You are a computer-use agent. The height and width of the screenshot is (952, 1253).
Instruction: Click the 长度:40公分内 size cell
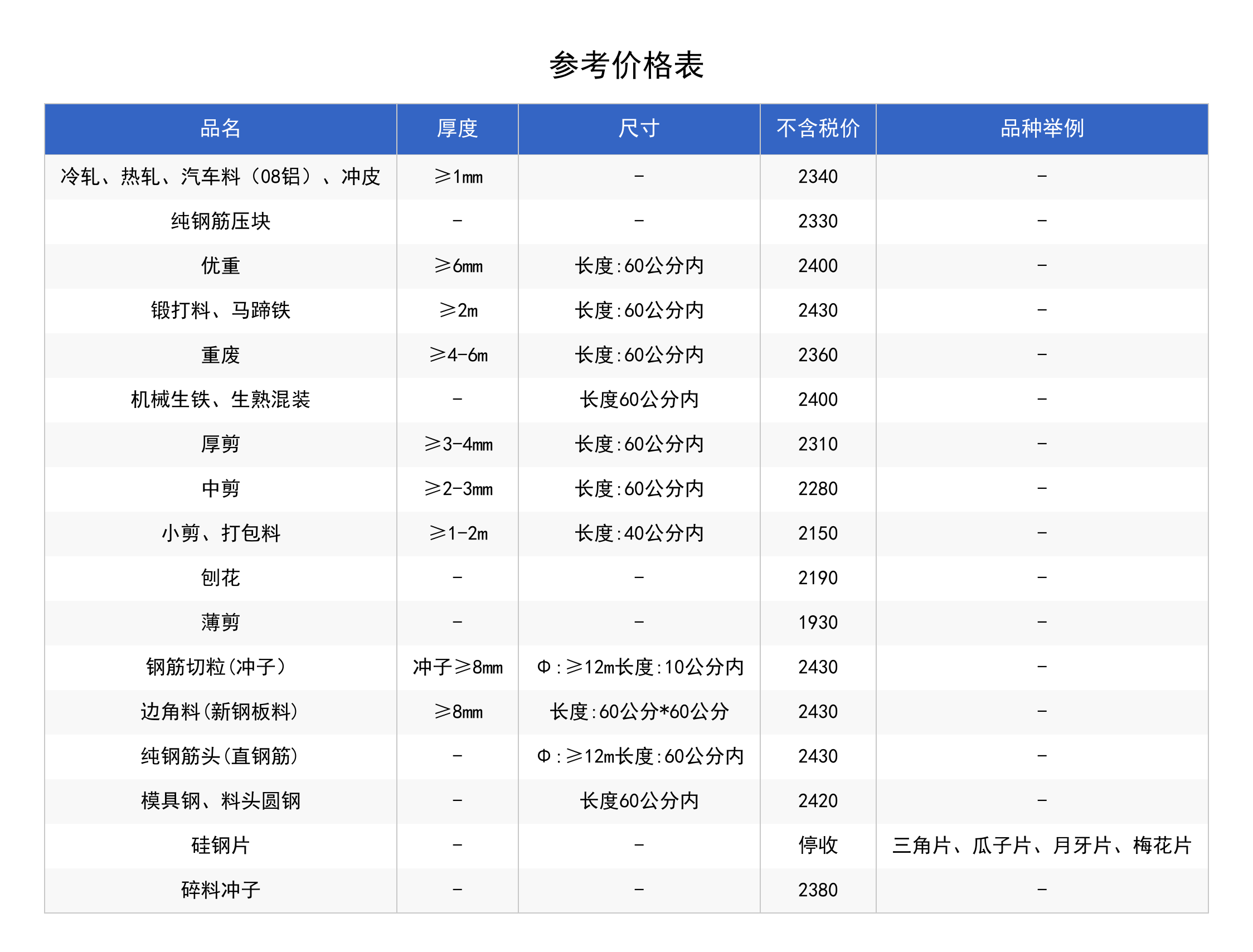(x=639, y=533)
